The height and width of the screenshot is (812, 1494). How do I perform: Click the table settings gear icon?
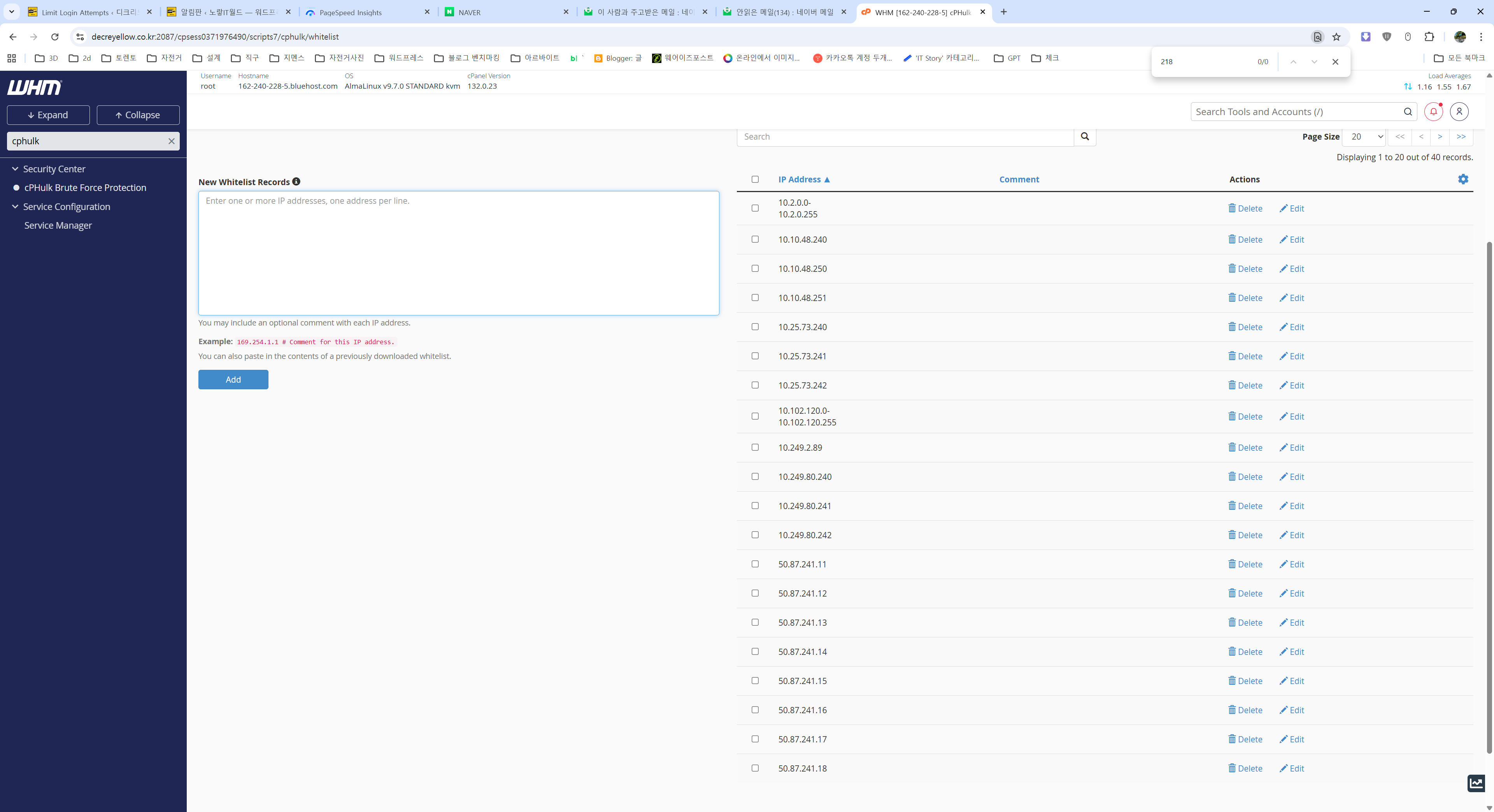(x=1463, y=179)
